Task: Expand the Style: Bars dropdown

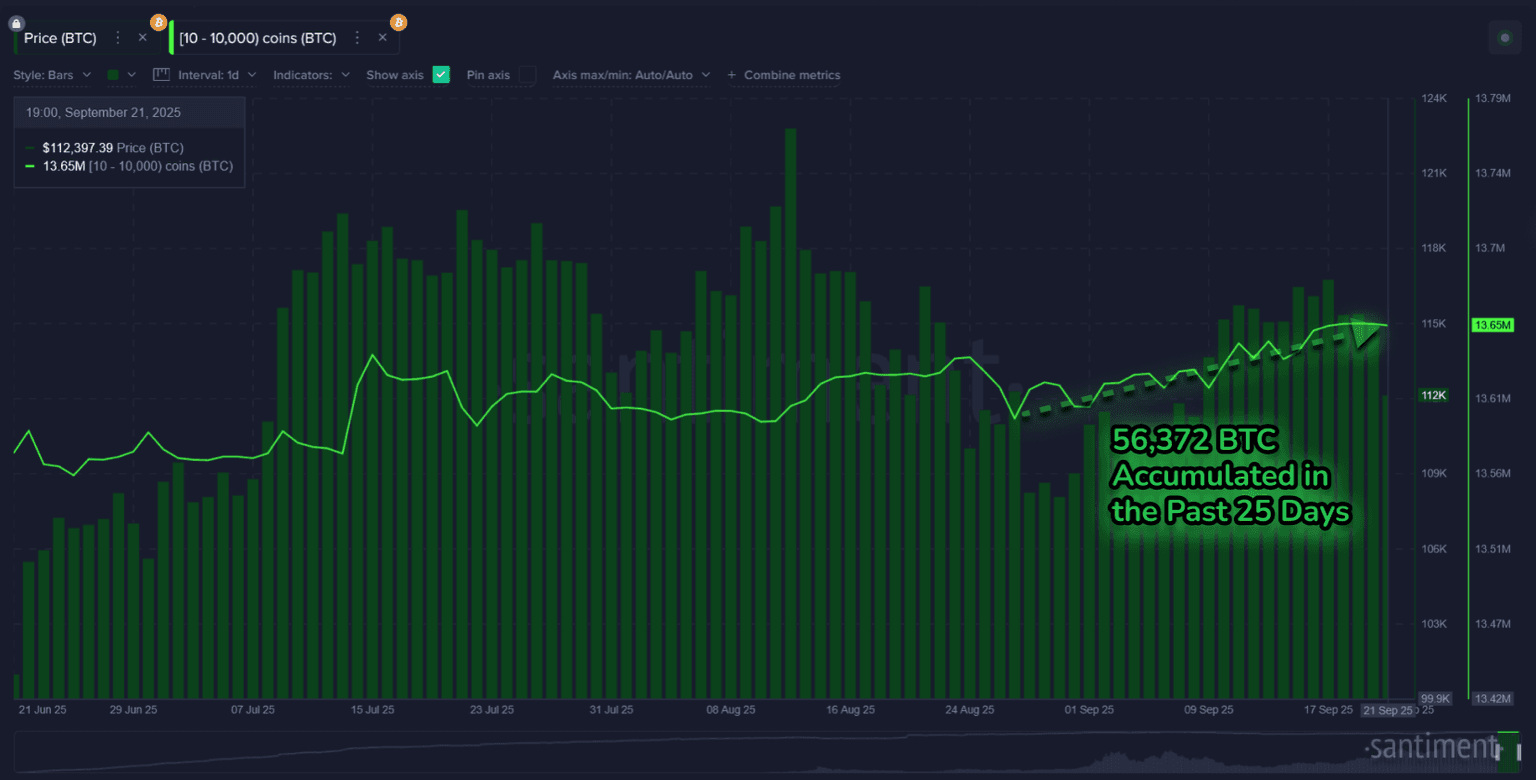Action: point(52,75)
